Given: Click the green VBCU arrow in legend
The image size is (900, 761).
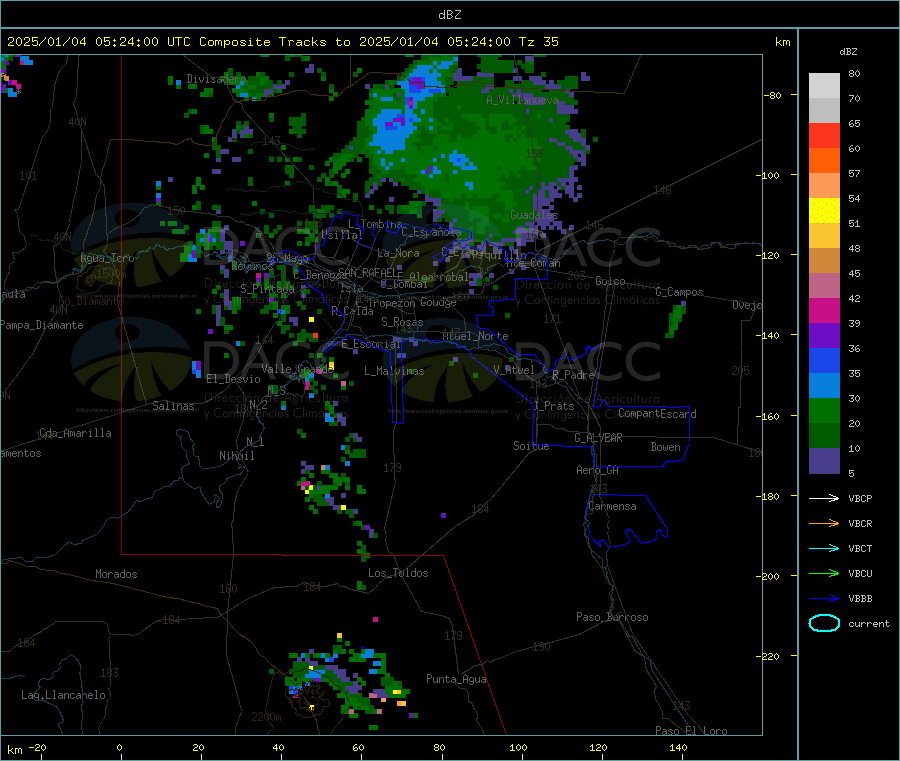Looking at the screenshot, I should [x=824, y=573].
